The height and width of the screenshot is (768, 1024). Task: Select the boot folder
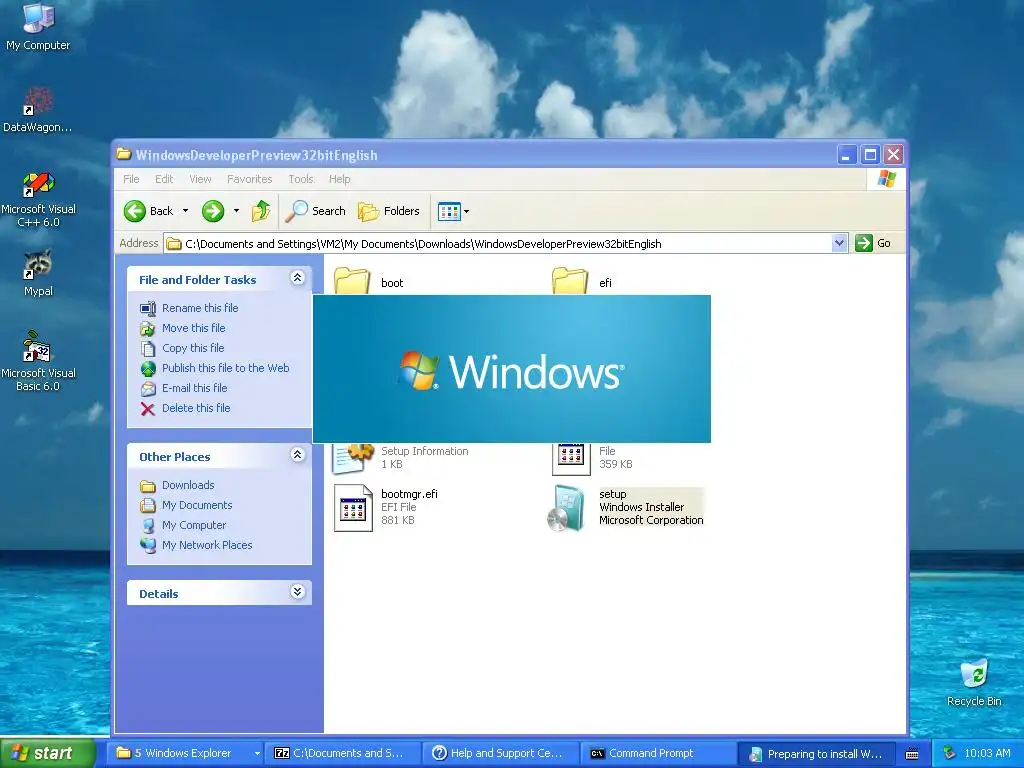(368, 281)
